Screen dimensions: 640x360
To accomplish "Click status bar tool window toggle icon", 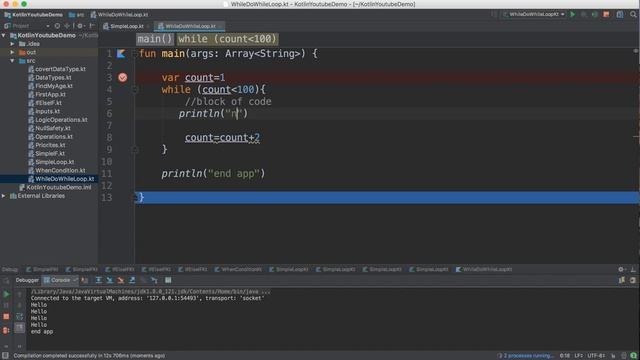I will tap(5, 356).
